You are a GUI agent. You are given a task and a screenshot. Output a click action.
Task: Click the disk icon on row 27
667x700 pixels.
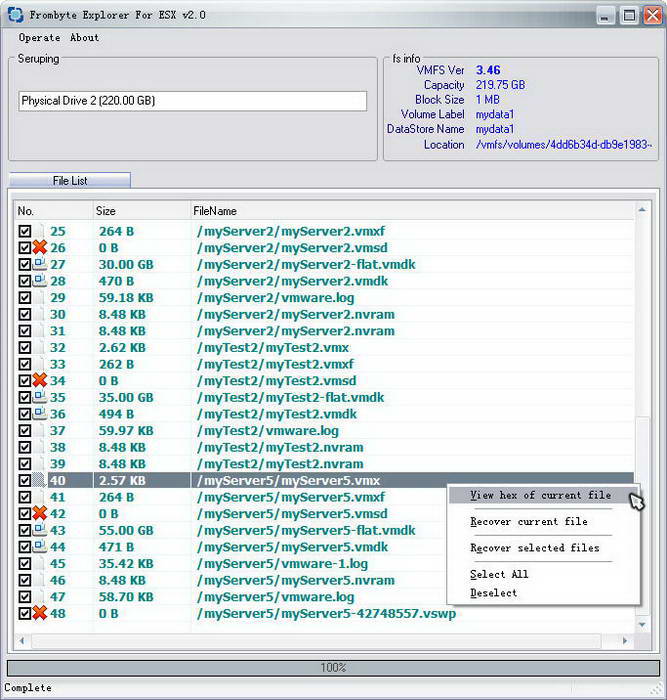[40, 264]
